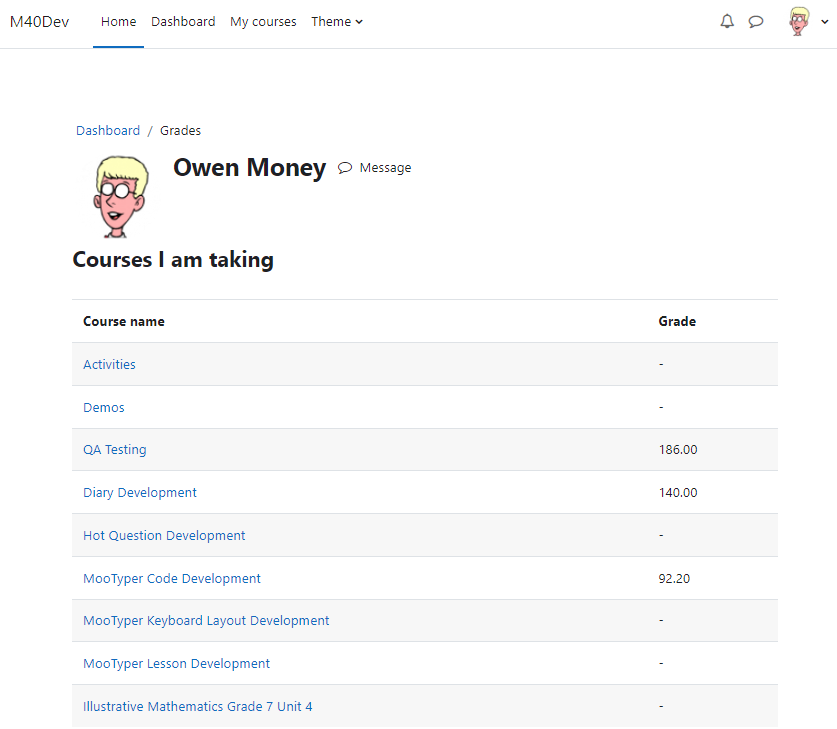Open the MooTyper Code Development course
This screenshot has width=837, height=729.
(172, 579)
